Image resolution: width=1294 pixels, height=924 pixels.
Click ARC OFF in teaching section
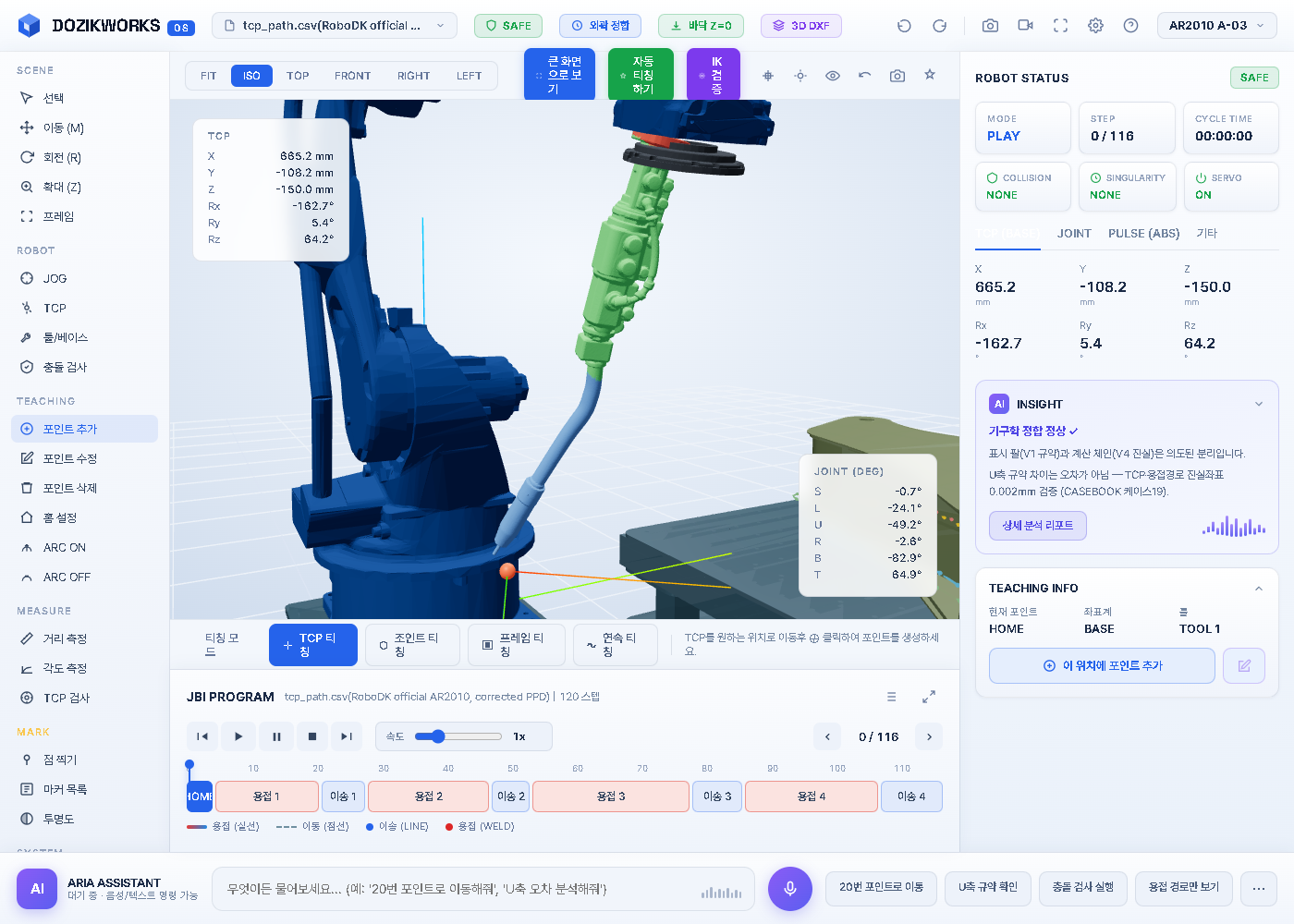click(84, 577)
